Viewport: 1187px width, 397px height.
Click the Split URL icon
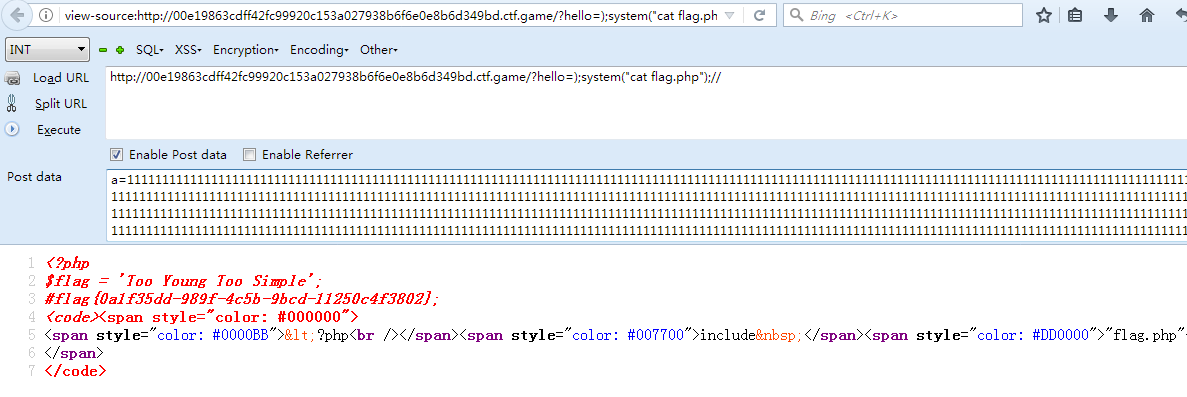point(12,104)
